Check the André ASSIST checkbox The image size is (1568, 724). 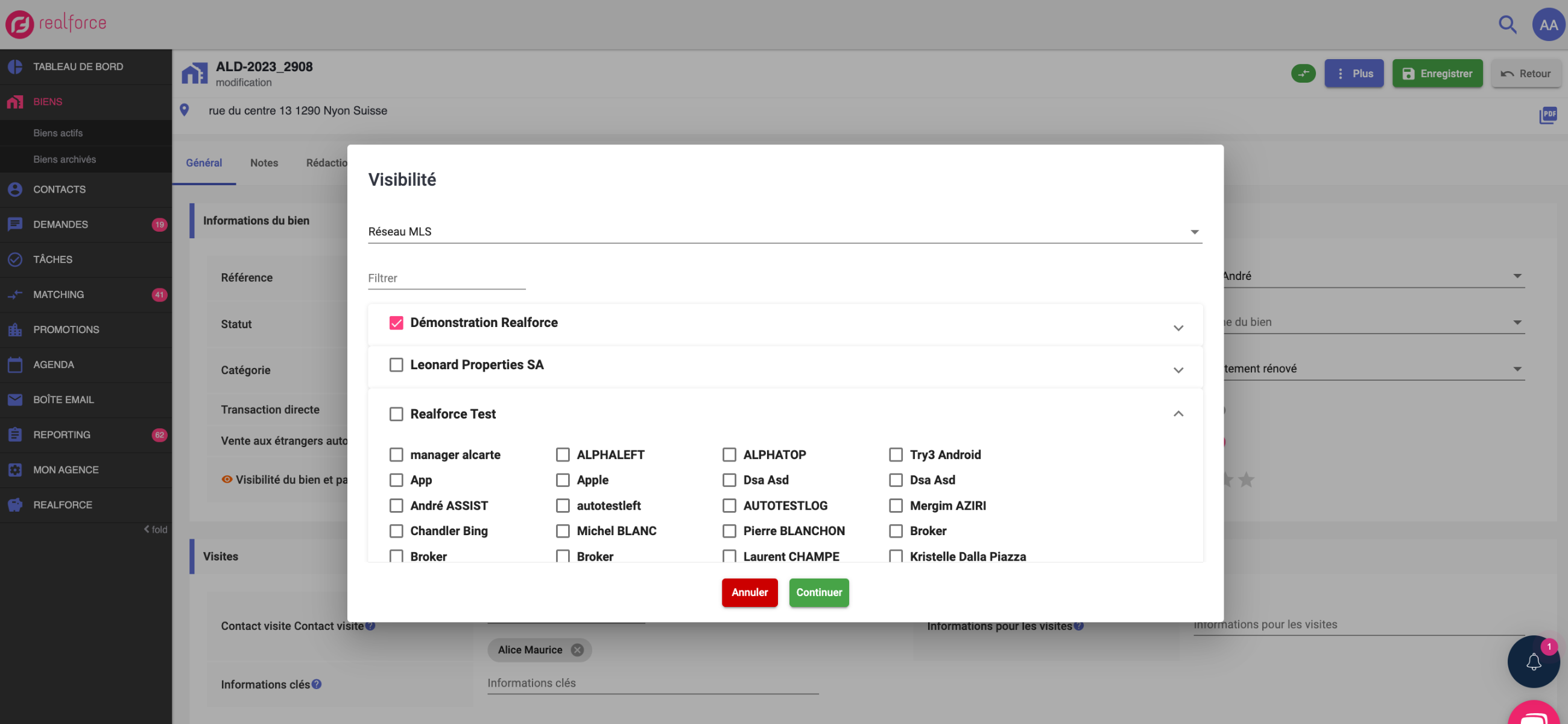396,506
